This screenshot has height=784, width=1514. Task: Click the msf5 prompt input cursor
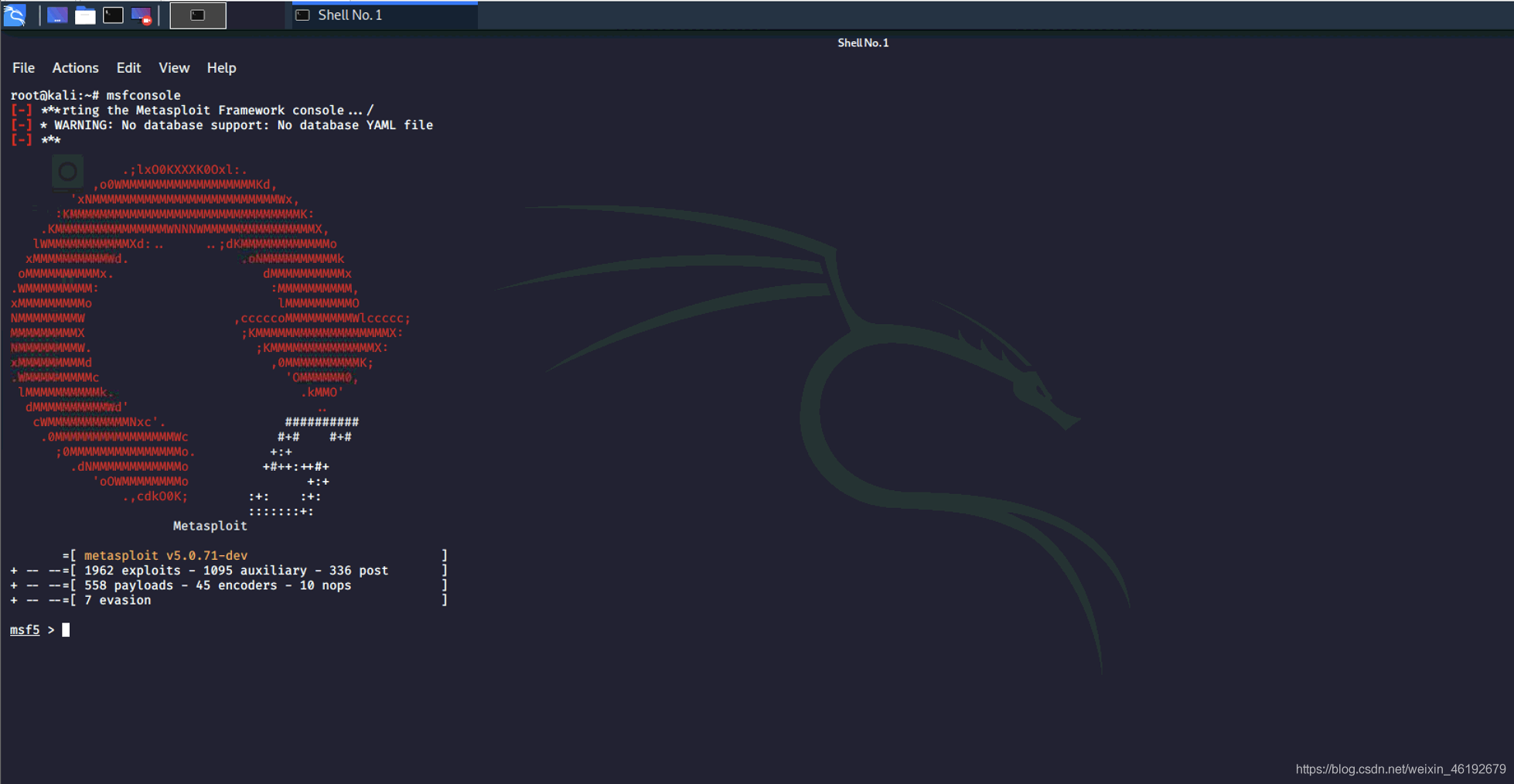pos(66,630)
